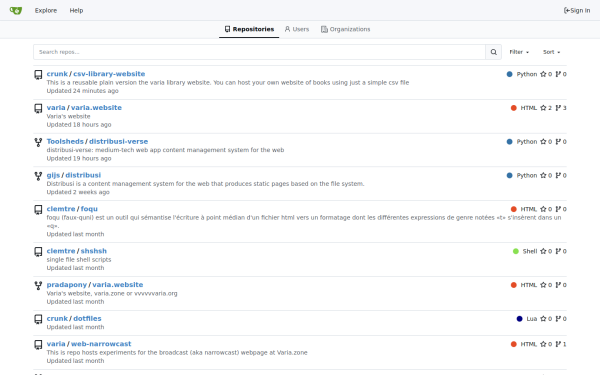Click star icon on crunk/dotfiles row
Screen dimensions: 600x375
coord(543,318)
